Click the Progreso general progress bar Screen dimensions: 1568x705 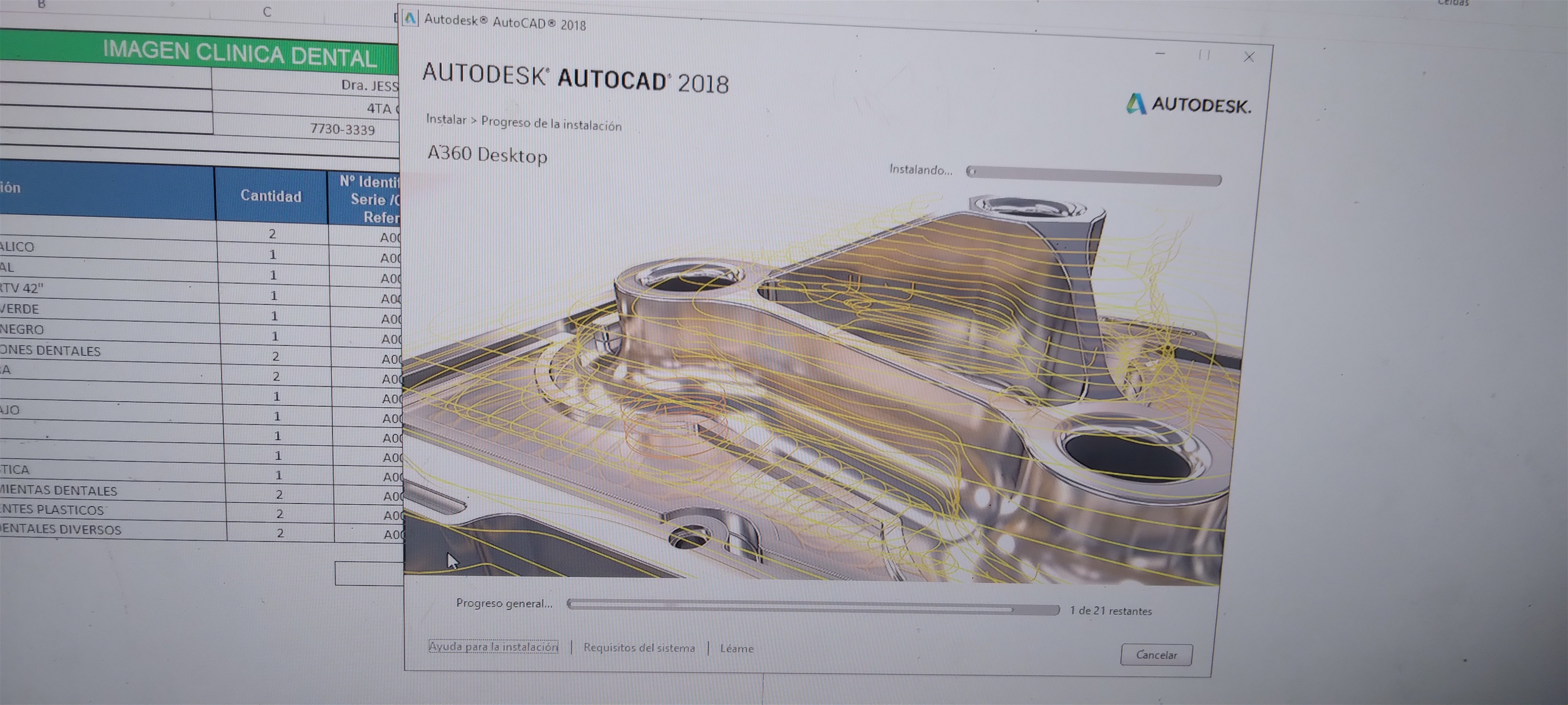point(813,606)
